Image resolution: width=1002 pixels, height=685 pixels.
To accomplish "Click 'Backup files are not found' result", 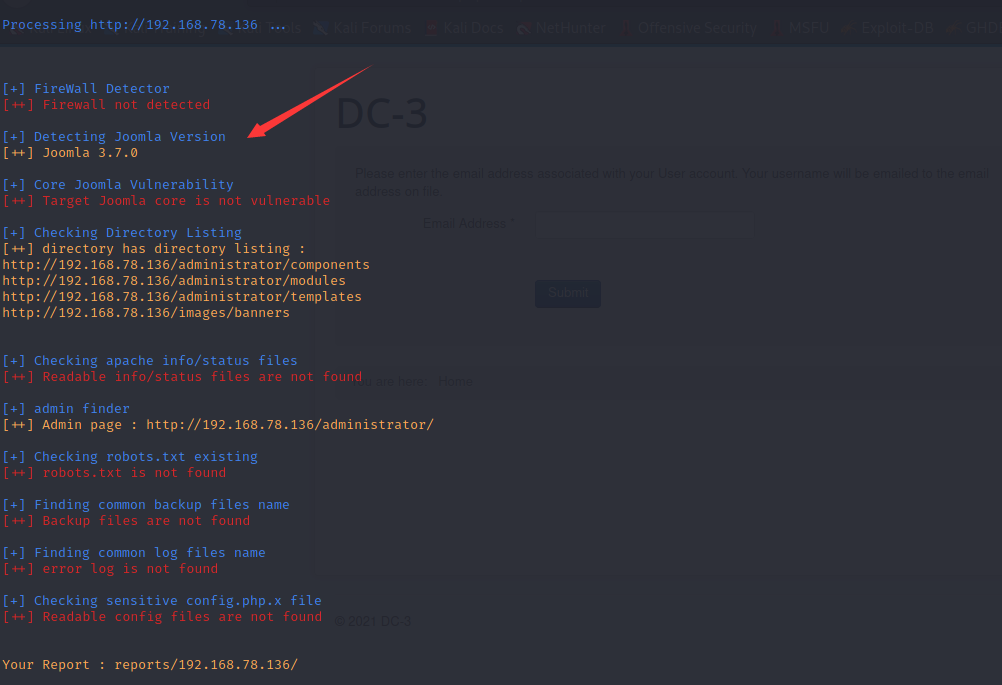I will [126, 520].
